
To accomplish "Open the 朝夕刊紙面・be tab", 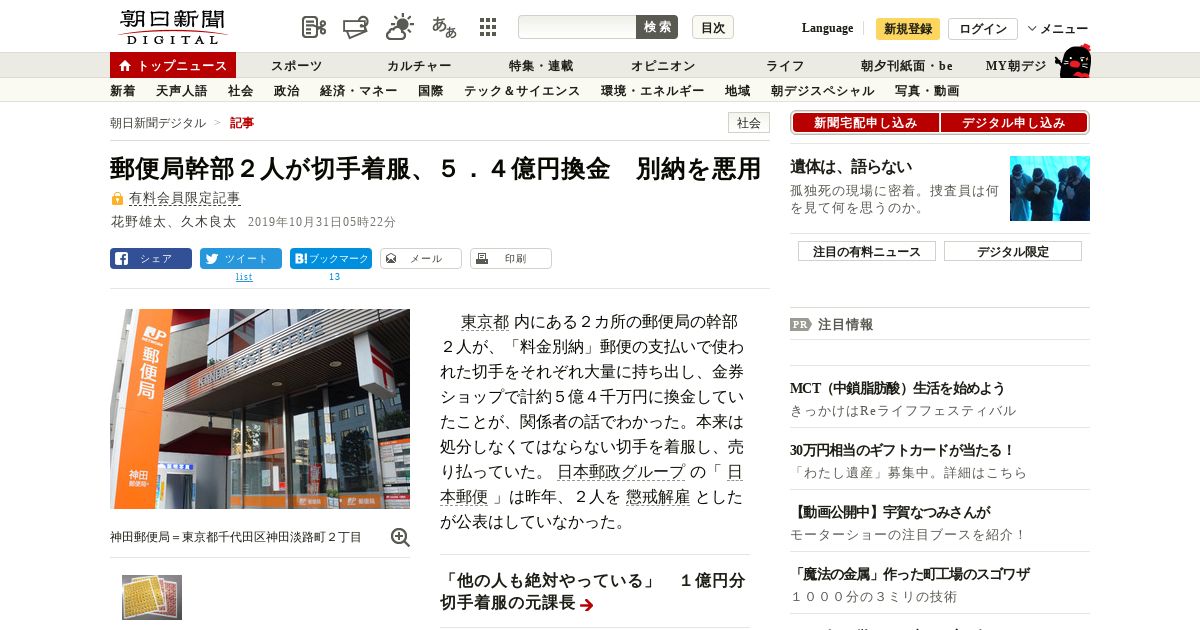I will pyautogui.click(x=907, y=66).
